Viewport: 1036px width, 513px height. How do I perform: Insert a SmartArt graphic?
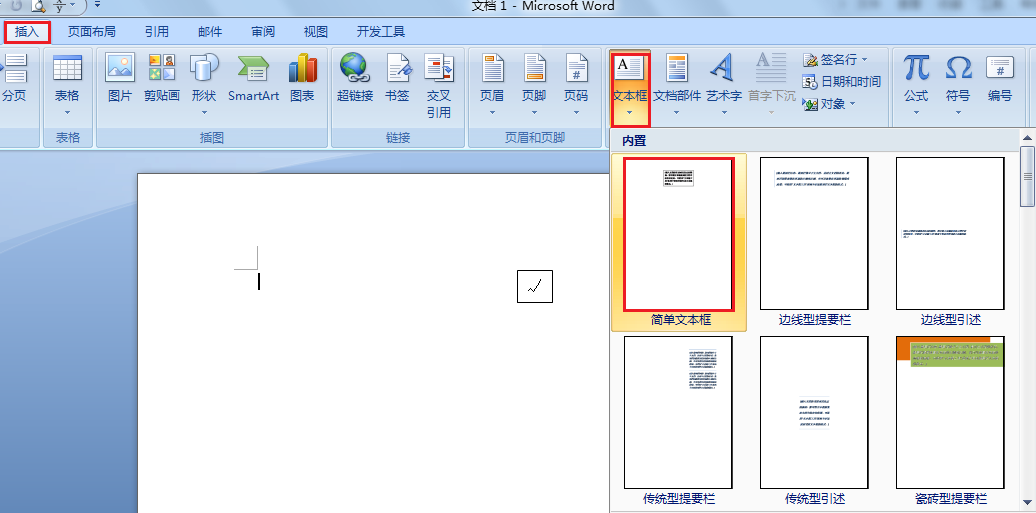point(254,78)
